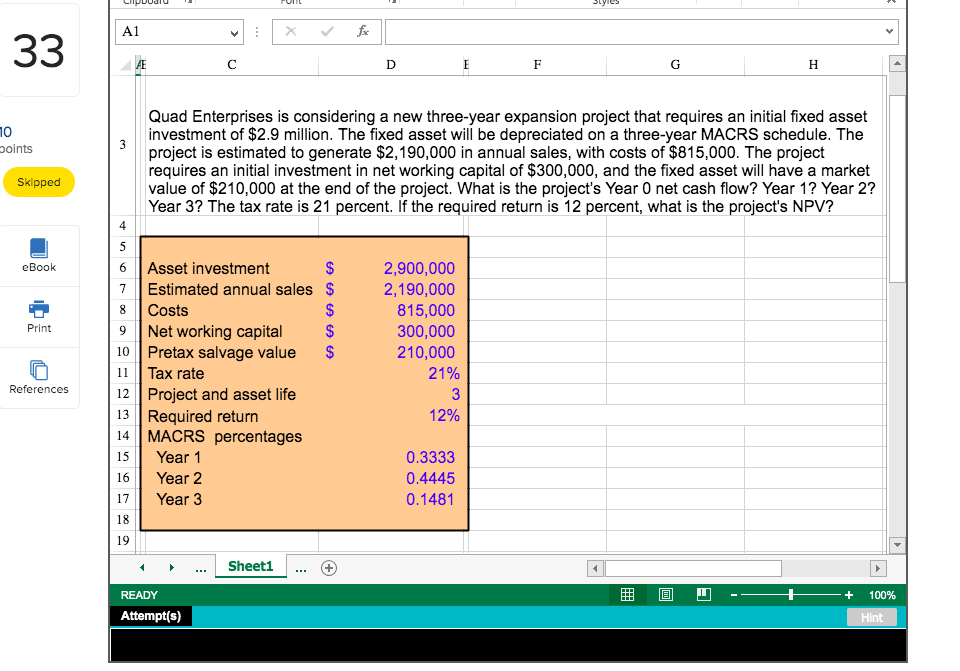Open the Insert Function (fx) dialog
The height and width of the screenshot is (671, 960).
(x=363, y=31)
